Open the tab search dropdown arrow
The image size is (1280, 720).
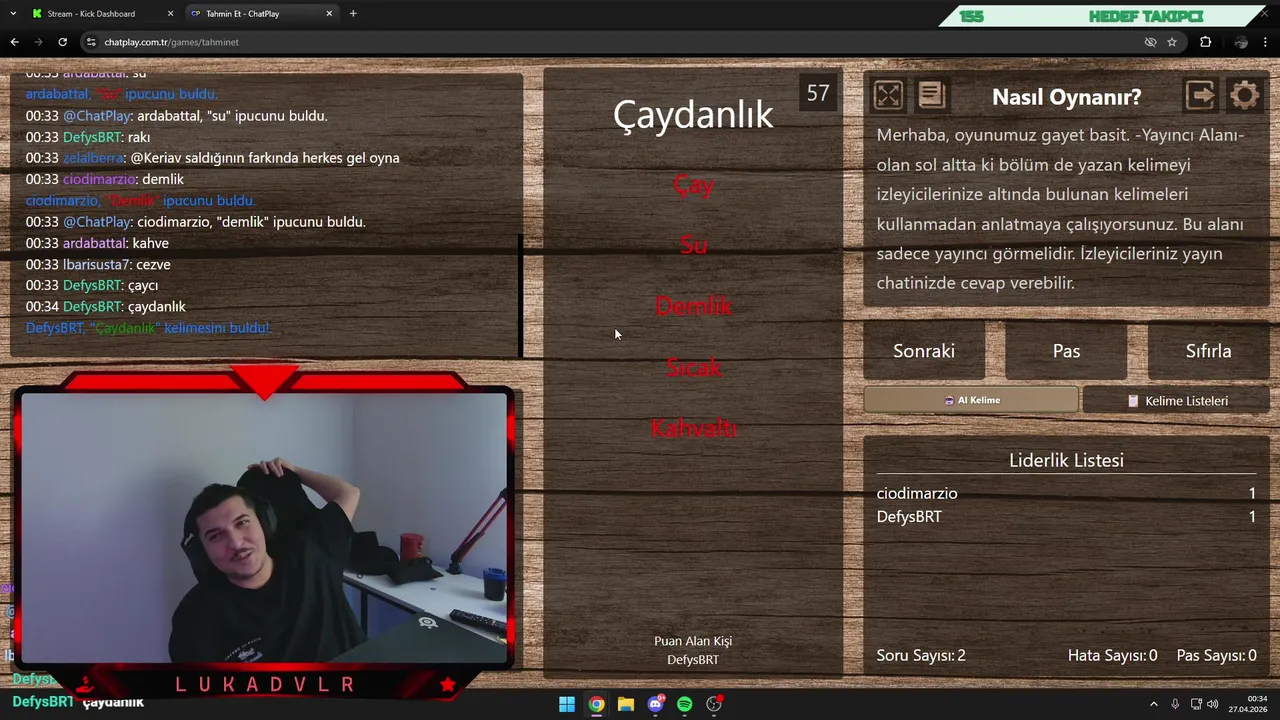coord(12,13)
